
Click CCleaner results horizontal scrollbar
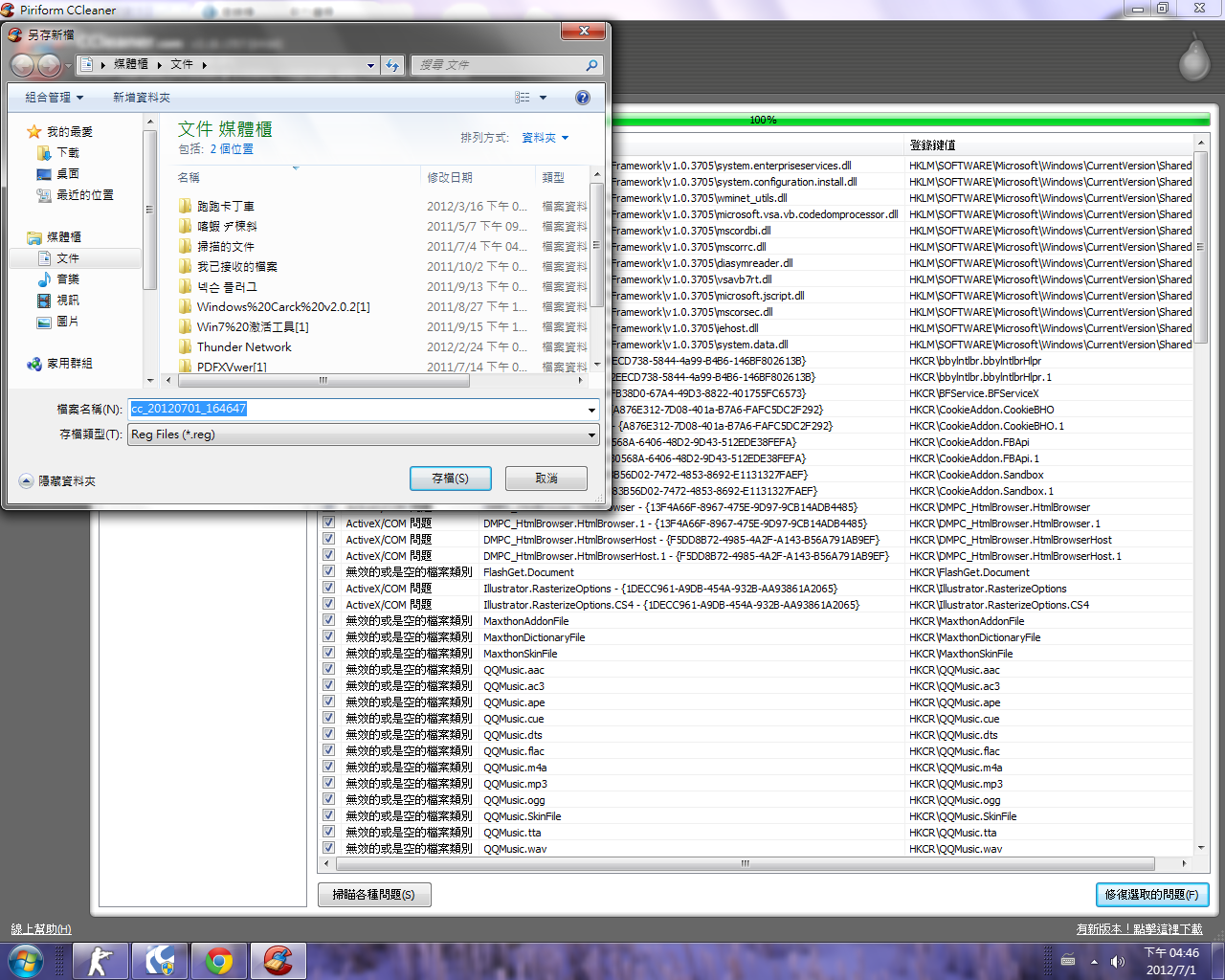(x=745, y=863)
